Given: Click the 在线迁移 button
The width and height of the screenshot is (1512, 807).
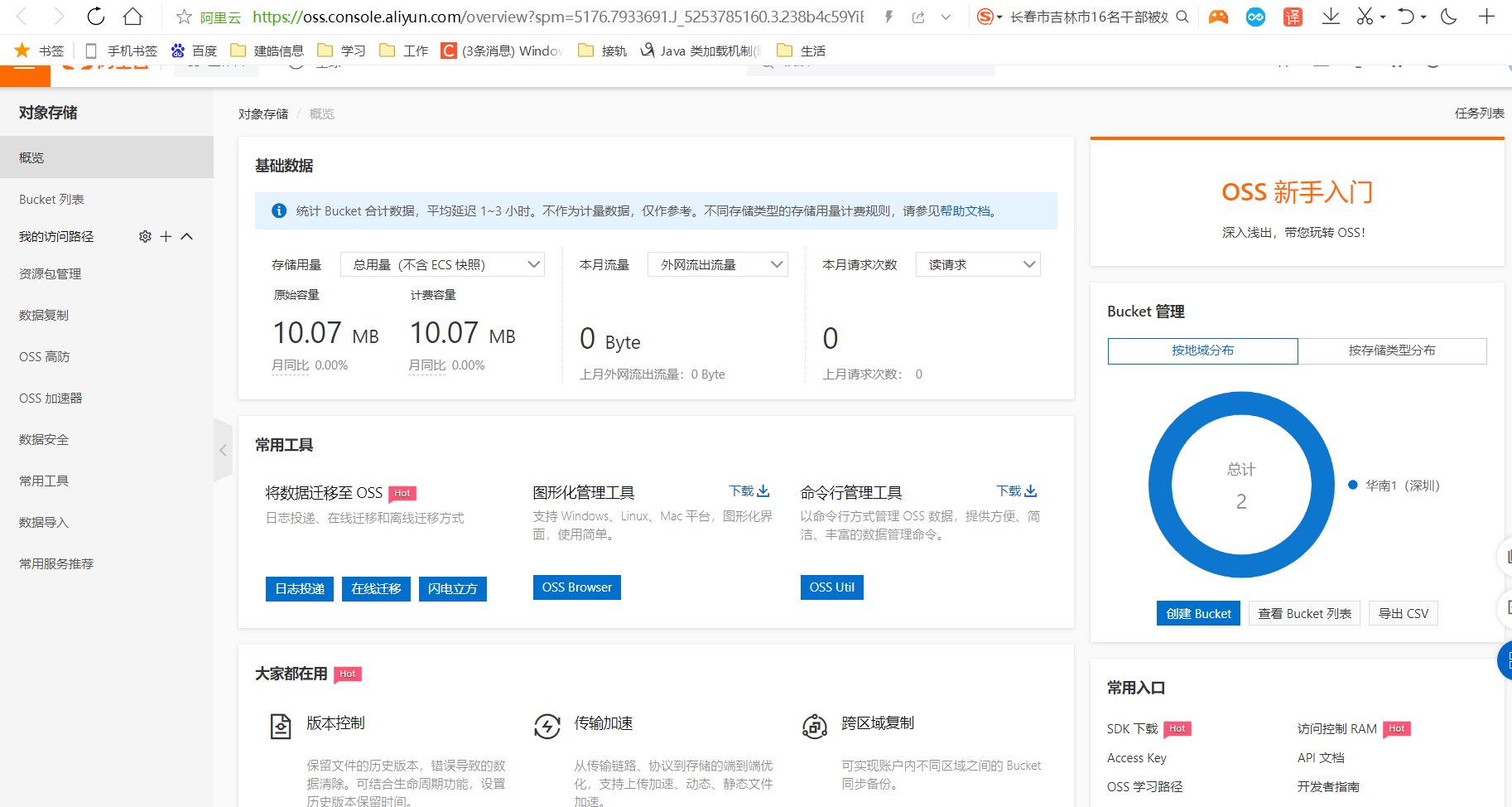Looking at the screenshot, I should tap(376, 588).
